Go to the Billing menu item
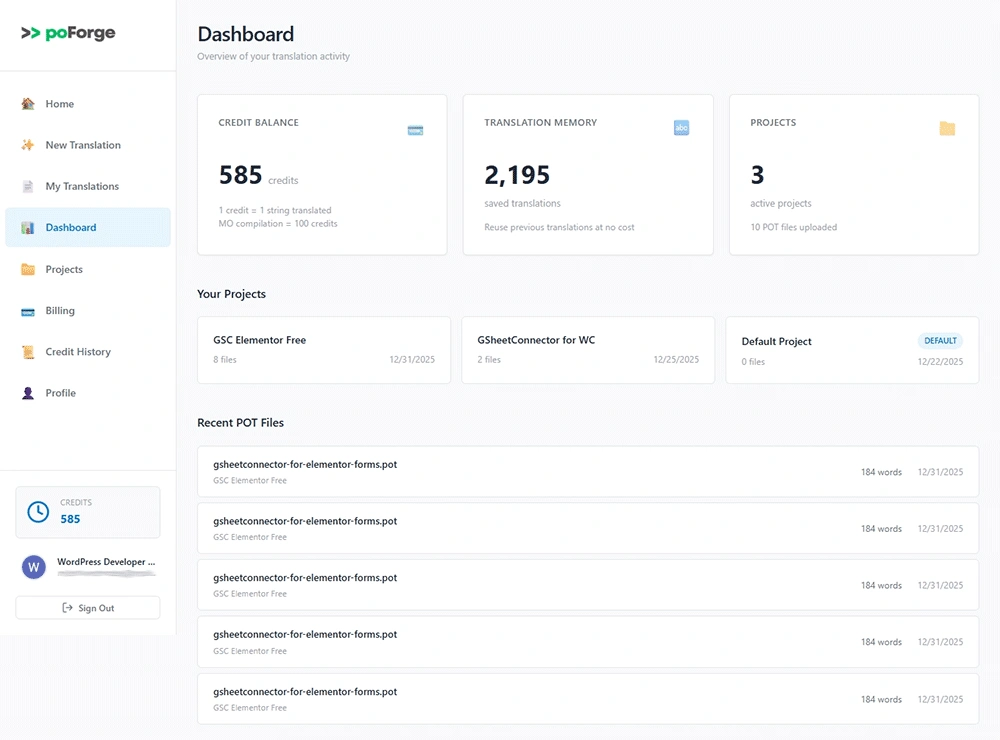Image resolution: width=1000 pixels, height=740 pixels. pos(60,311)
